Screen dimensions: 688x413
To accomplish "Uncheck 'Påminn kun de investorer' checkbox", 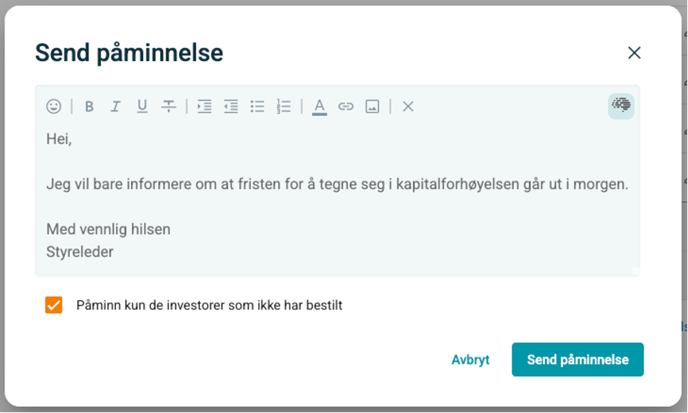I will coord(54,305).
